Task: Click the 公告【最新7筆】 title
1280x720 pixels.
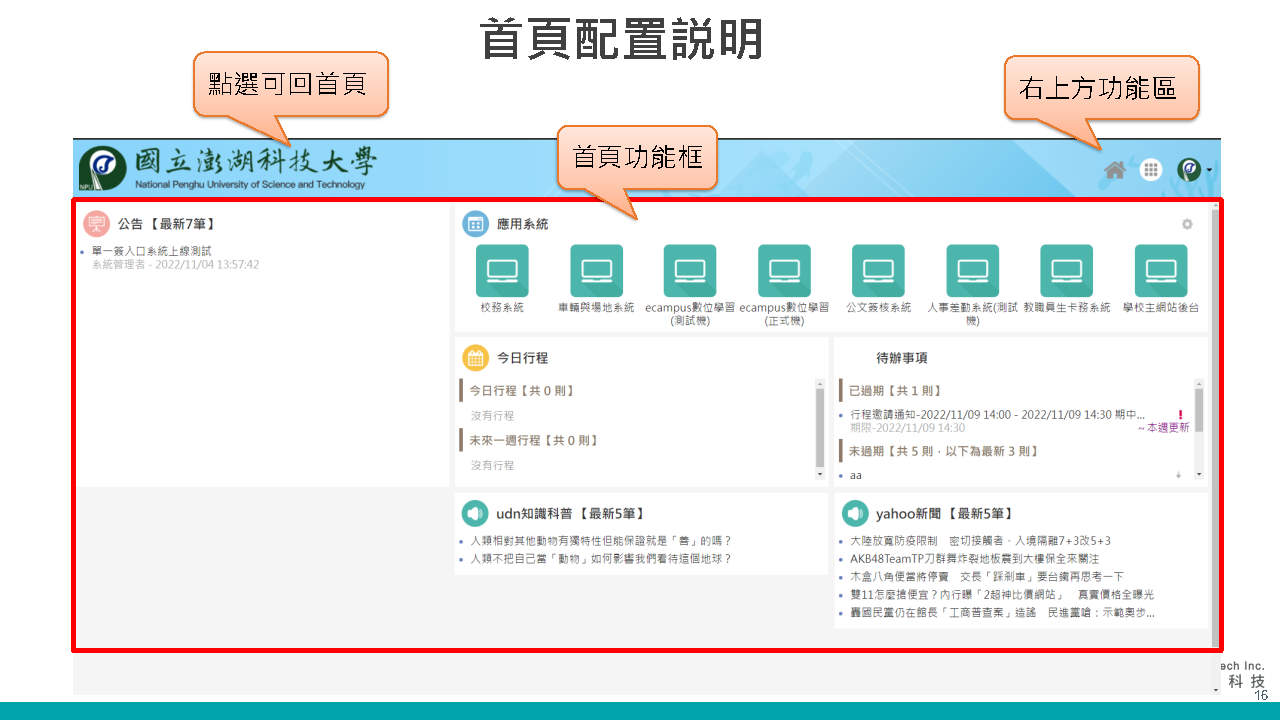Action: pos(166,224)
